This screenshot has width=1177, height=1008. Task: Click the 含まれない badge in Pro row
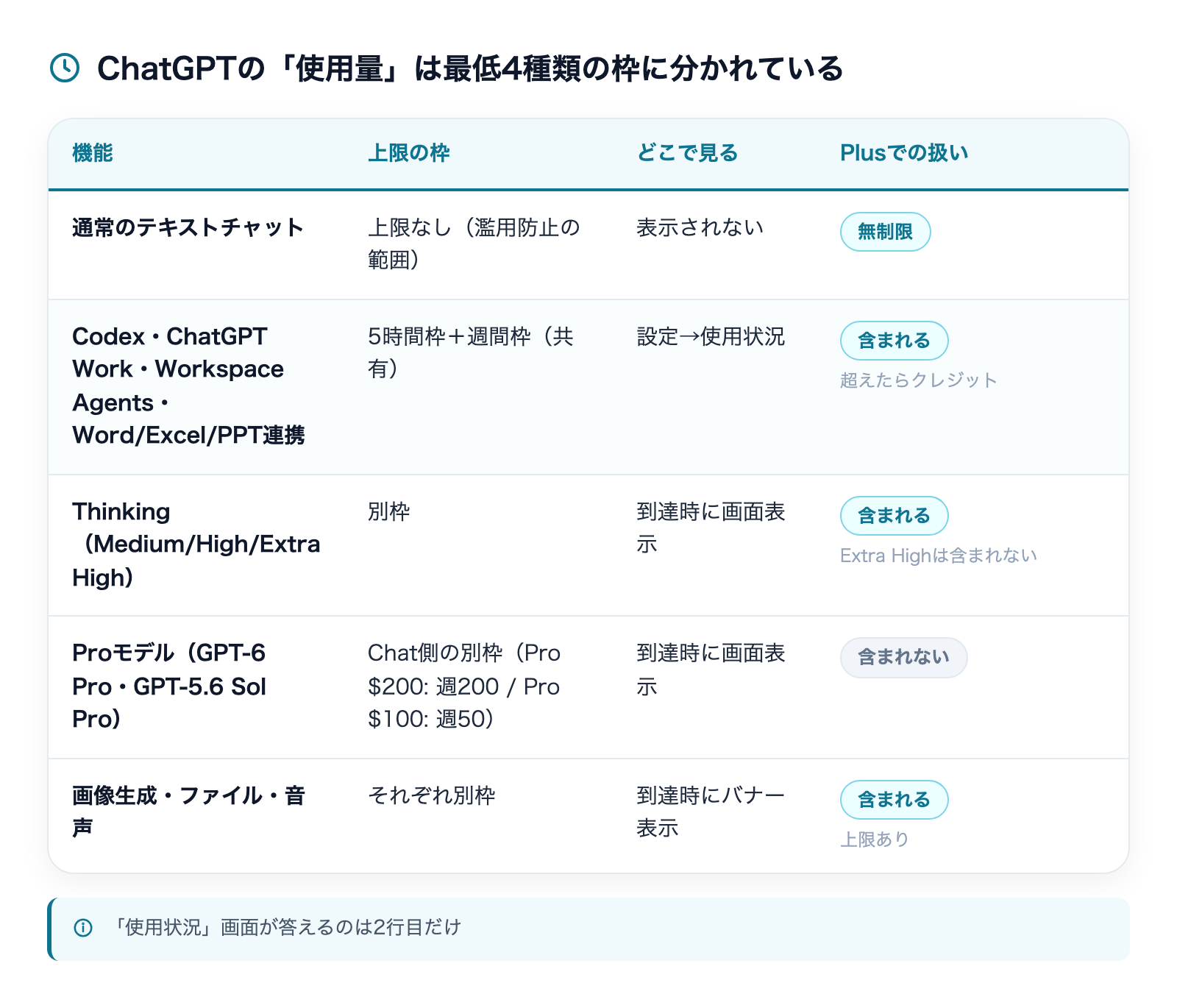click(903, 657)
